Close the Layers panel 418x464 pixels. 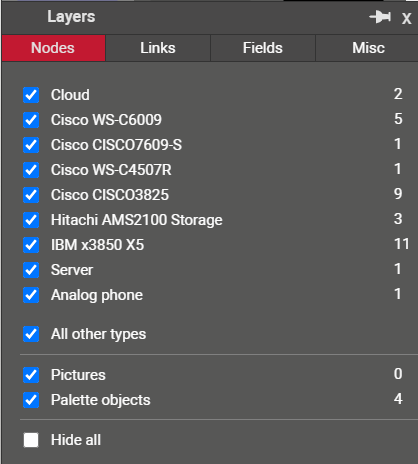(x=406, y=18)
